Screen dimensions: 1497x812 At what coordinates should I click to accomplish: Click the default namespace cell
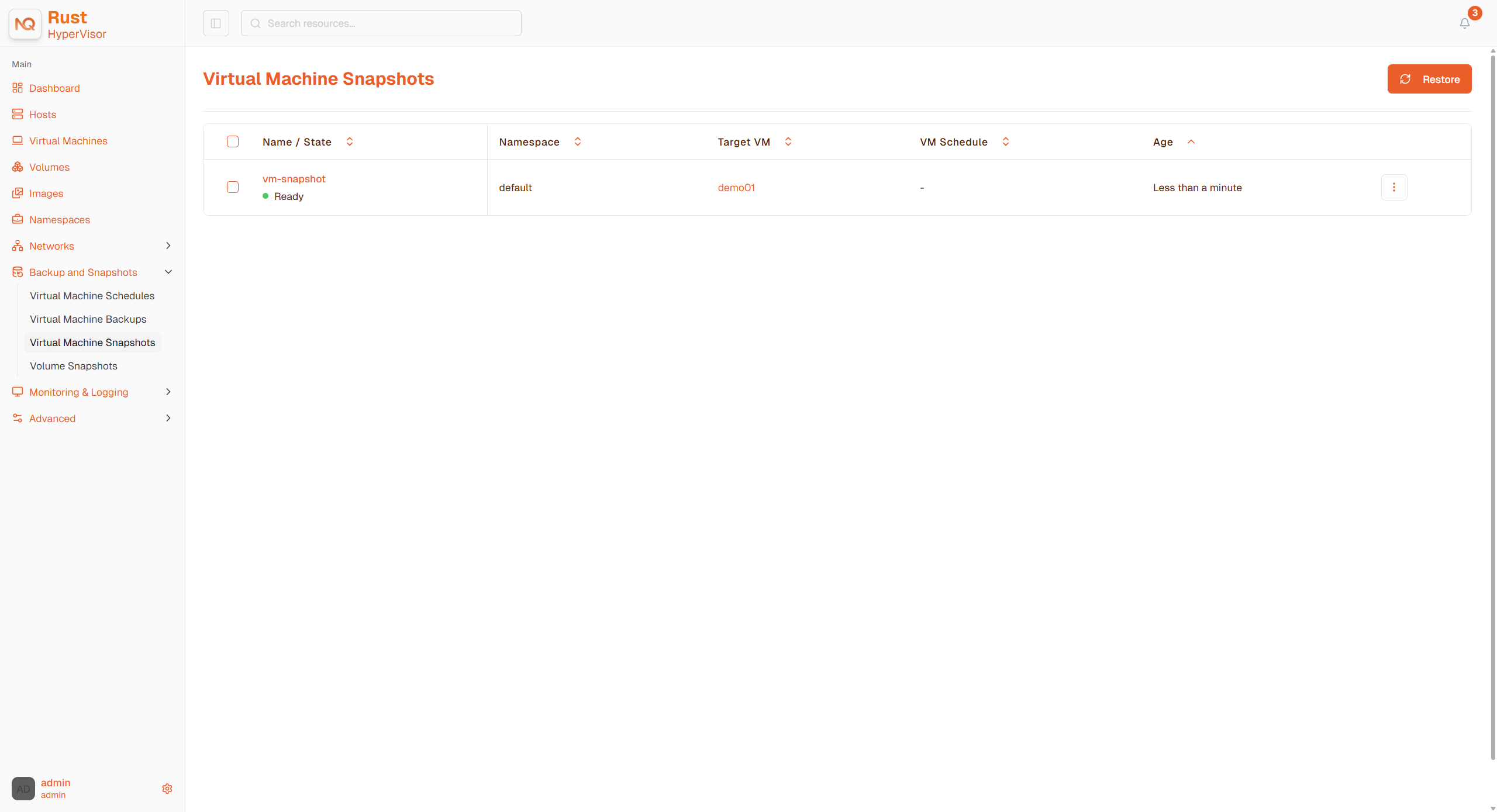[516, 187]
